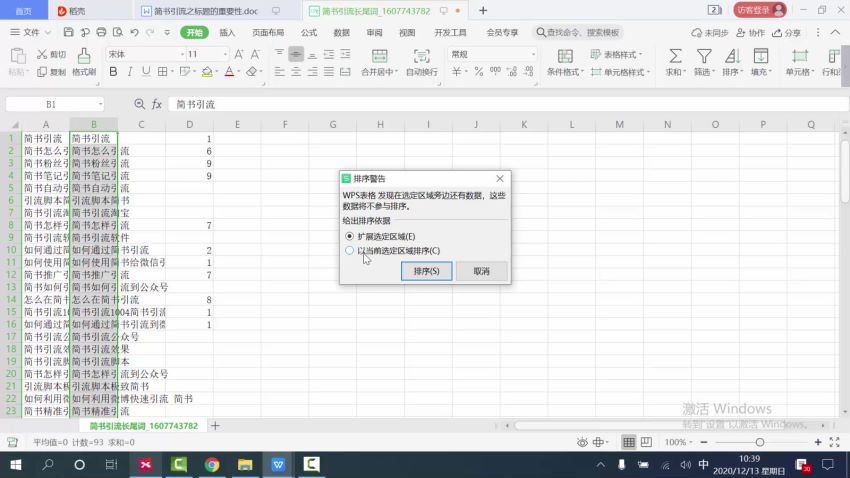Open the number format 常规 dropdown

tap(533, 54)
